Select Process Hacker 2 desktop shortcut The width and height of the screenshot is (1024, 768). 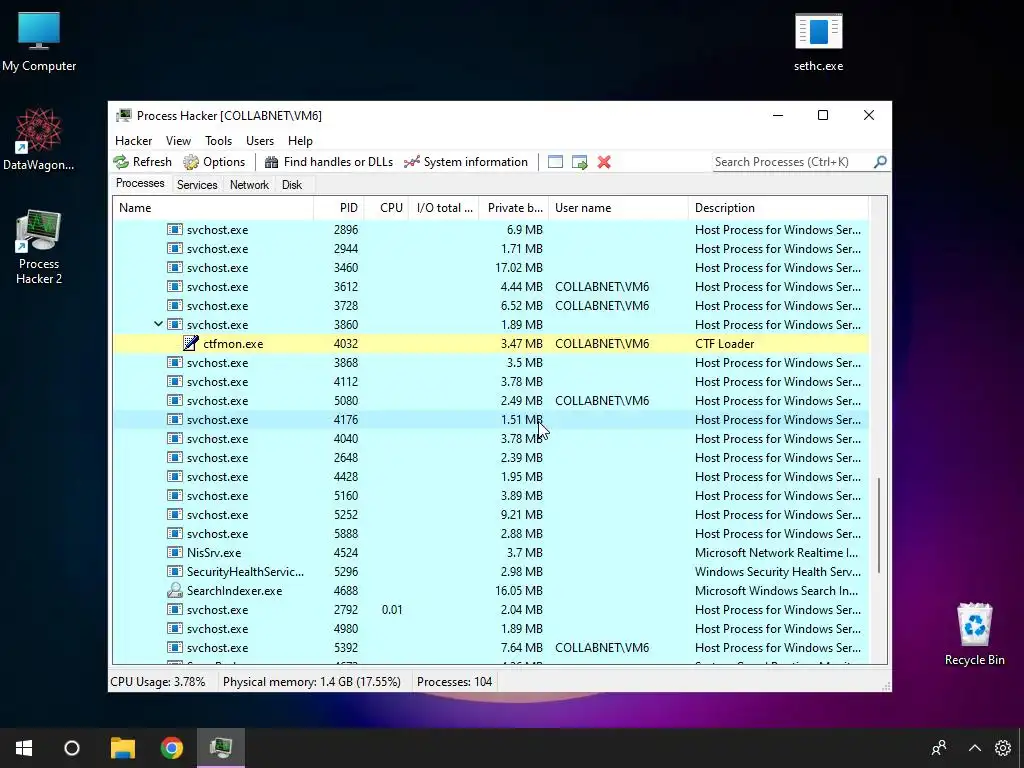coord(39,247)
